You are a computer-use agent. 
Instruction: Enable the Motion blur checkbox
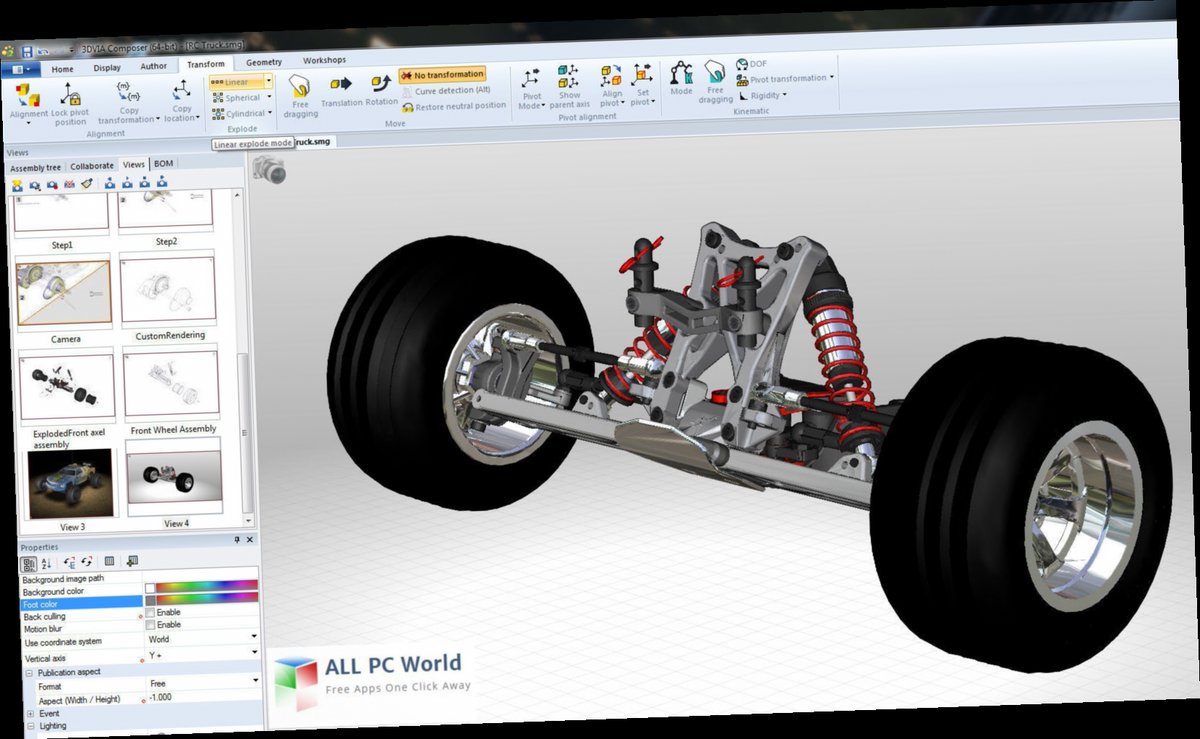pos(150,624)
